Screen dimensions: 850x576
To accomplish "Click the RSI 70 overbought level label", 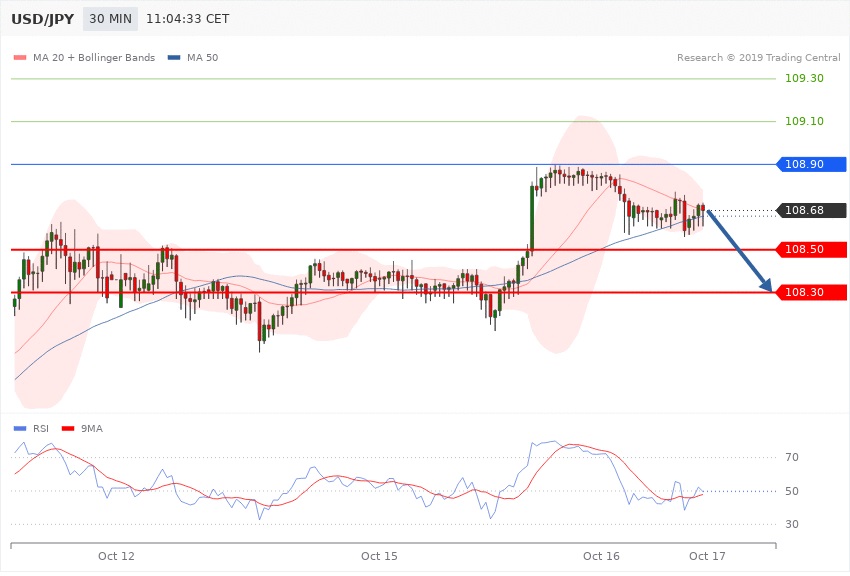I will (x=791, y=458).
